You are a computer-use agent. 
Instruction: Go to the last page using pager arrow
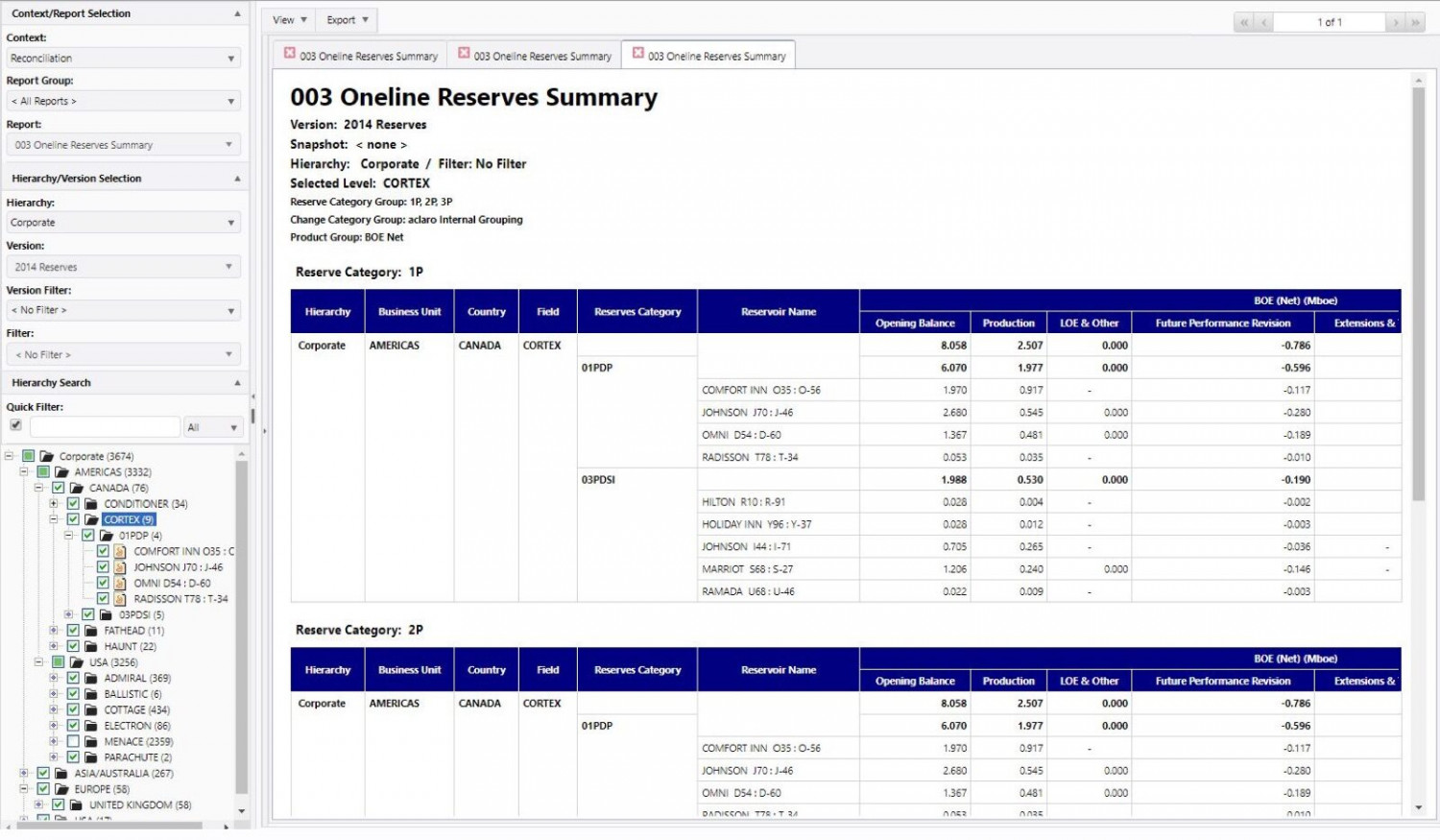(1415, 22)
